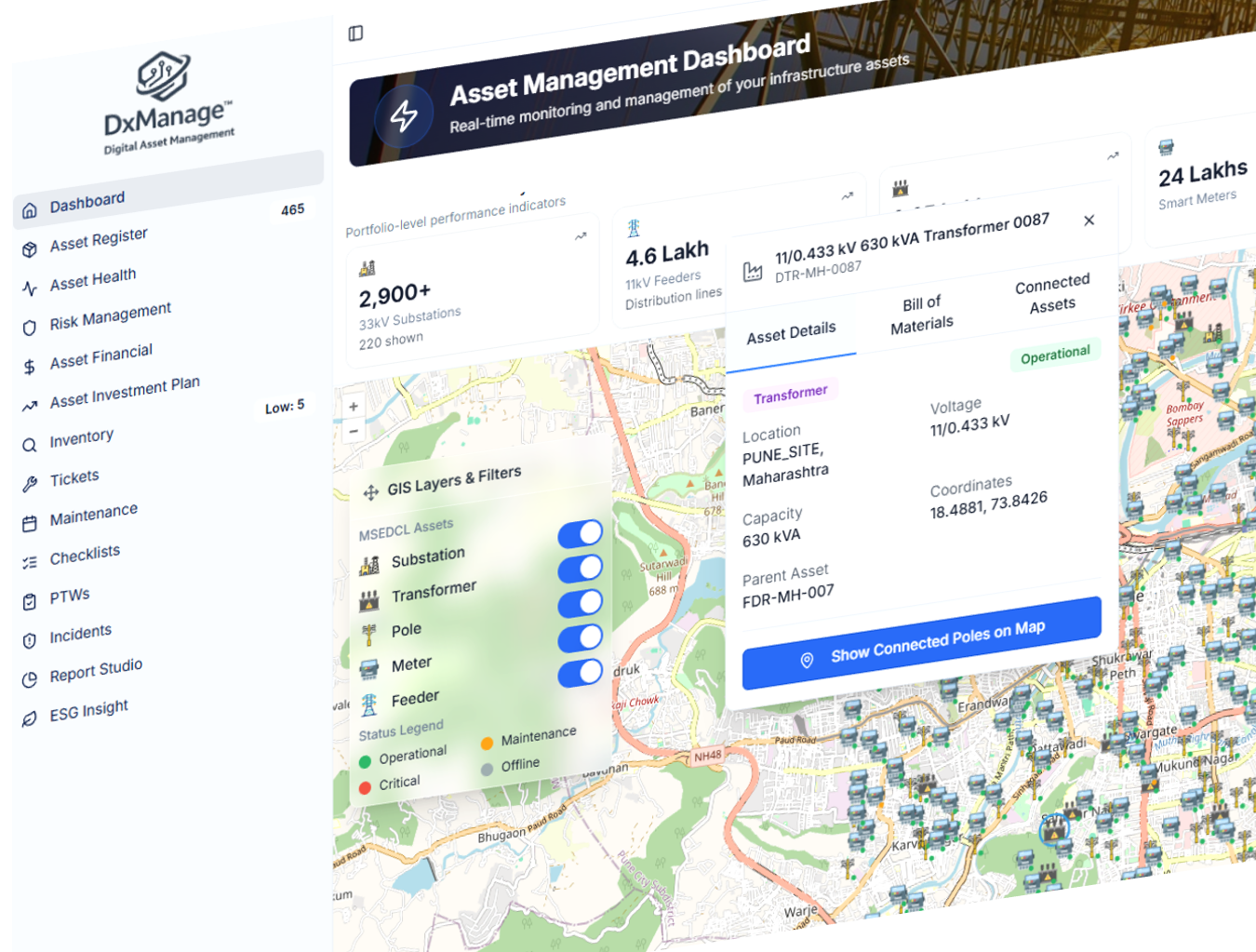Viewport: 1256px width, 952px height.
Task: Click the Maintenance calendar icon
Action: coord(30,524)
